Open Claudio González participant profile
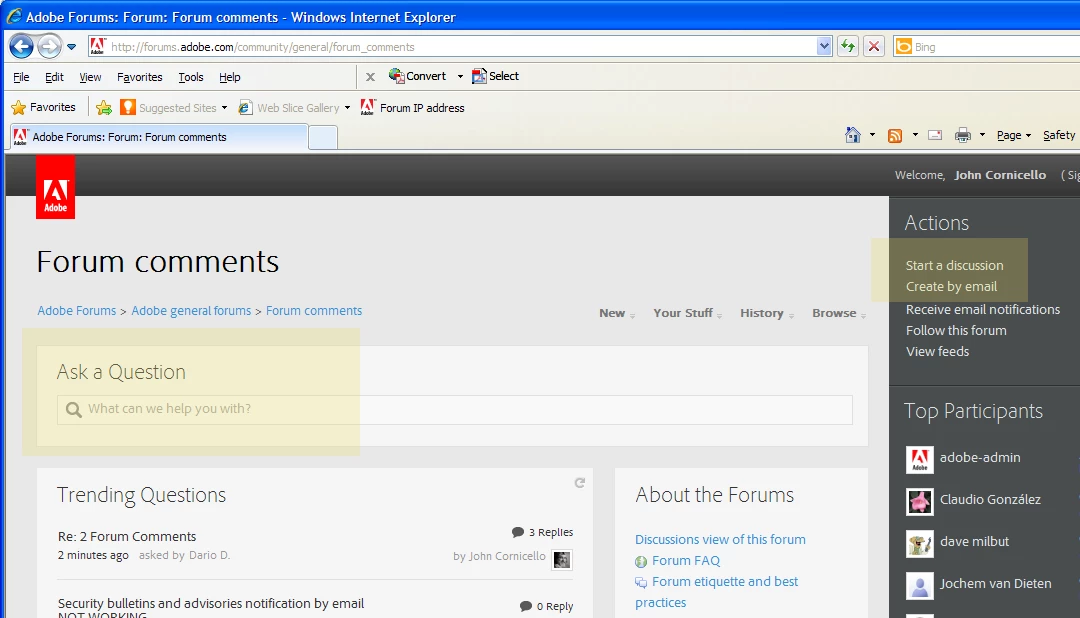 click(x=990, y=499)
